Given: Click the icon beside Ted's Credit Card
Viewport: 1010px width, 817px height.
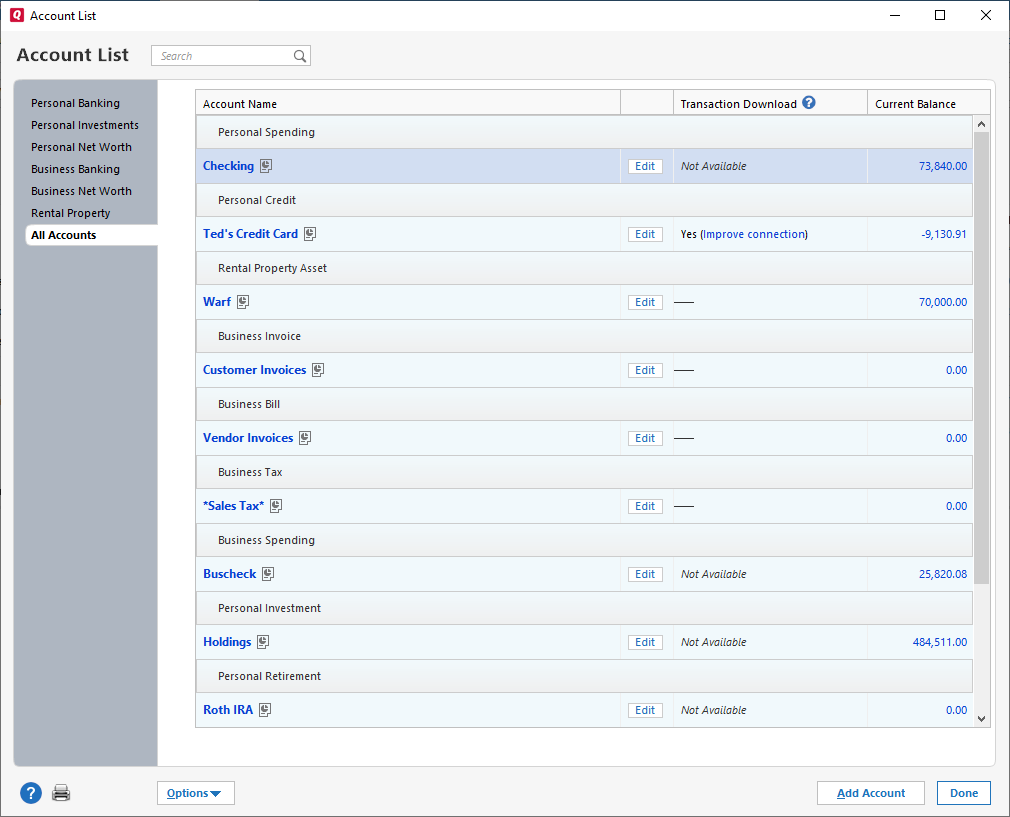Looking at the screenshot, I should tap(309, 233).
